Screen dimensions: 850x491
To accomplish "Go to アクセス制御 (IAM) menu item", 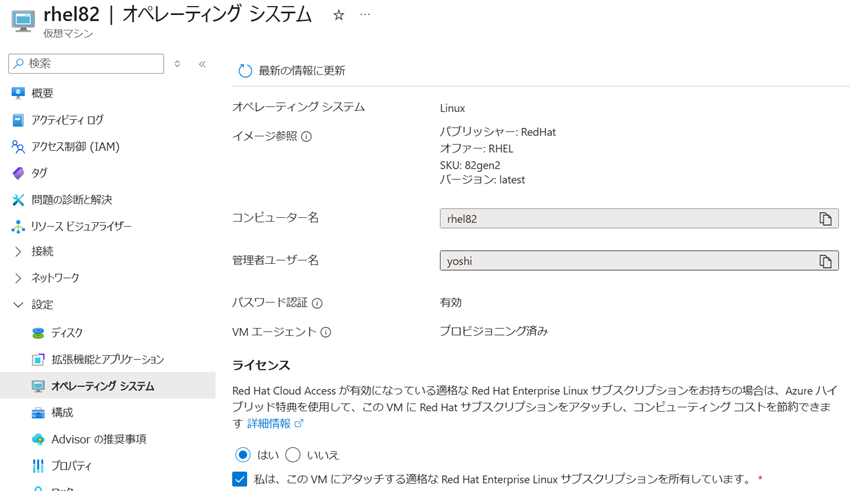I will tap(75, 146).
